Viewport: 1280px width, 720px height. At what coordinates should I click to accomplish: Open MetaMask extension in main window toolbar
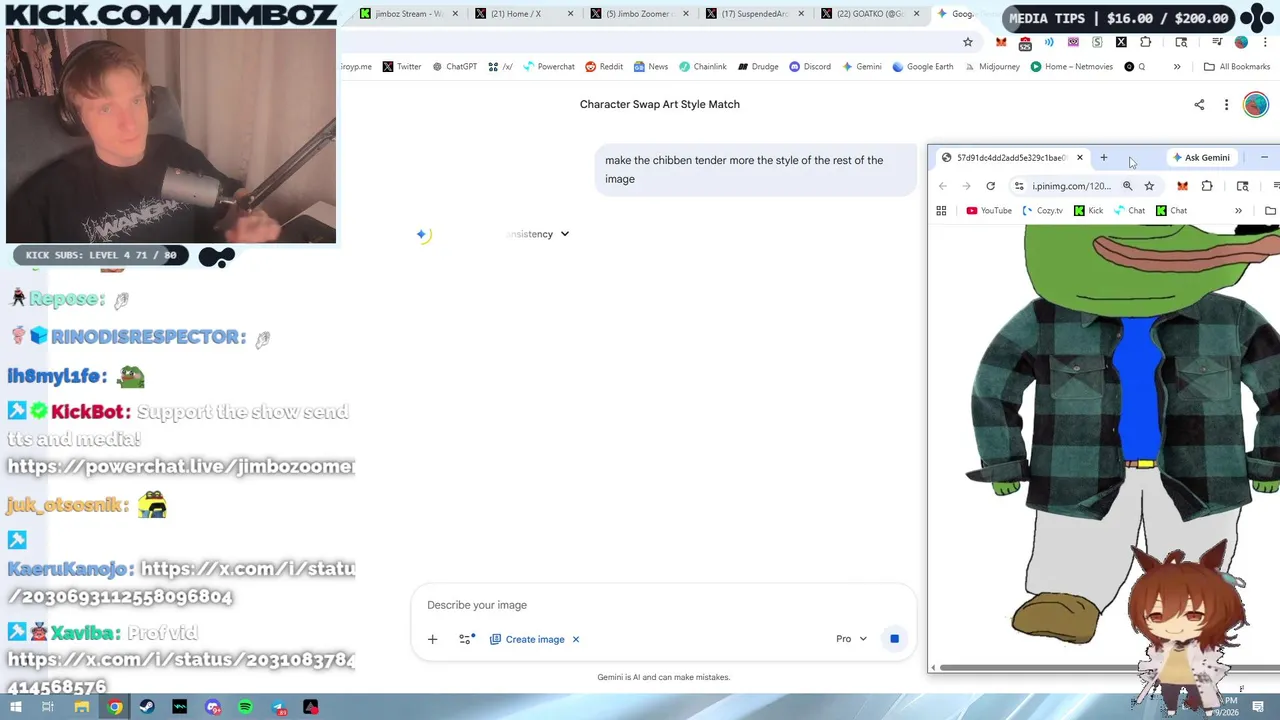1001,42
